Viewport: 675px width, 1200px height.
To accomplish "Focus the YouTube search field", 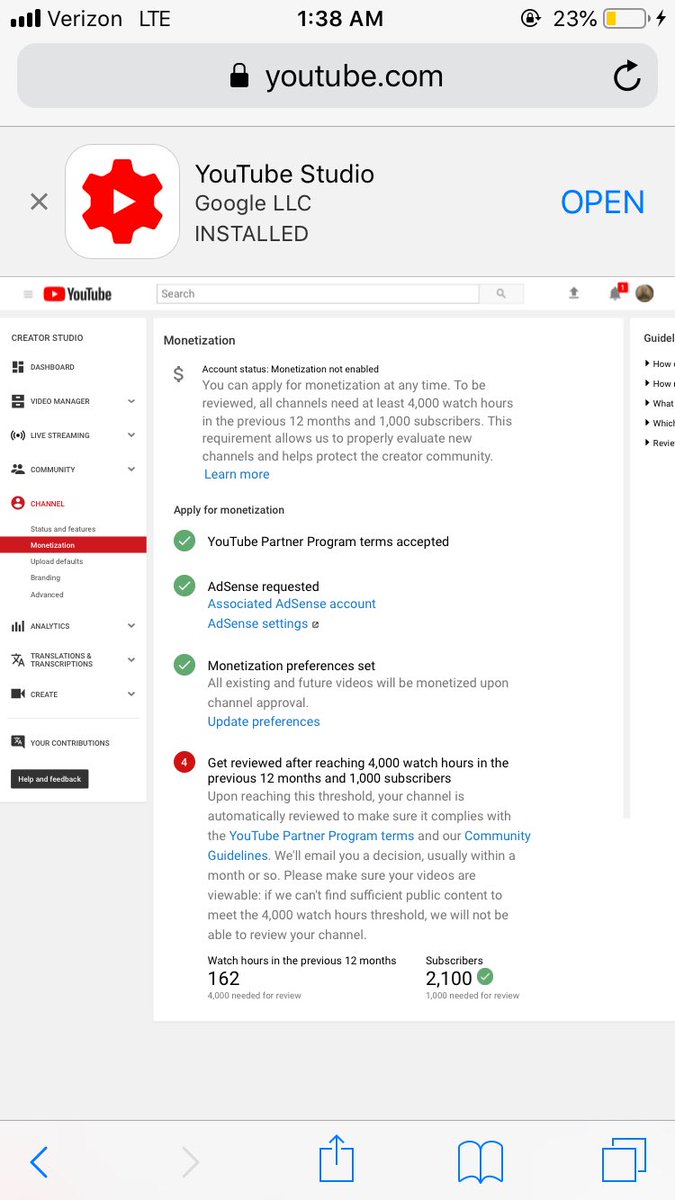I will (318, 294).
